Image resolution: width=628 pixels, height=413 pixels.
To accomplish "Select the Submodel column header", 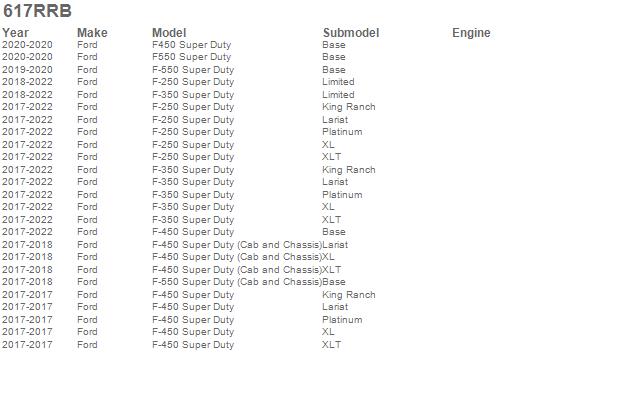I will [351, 33].
